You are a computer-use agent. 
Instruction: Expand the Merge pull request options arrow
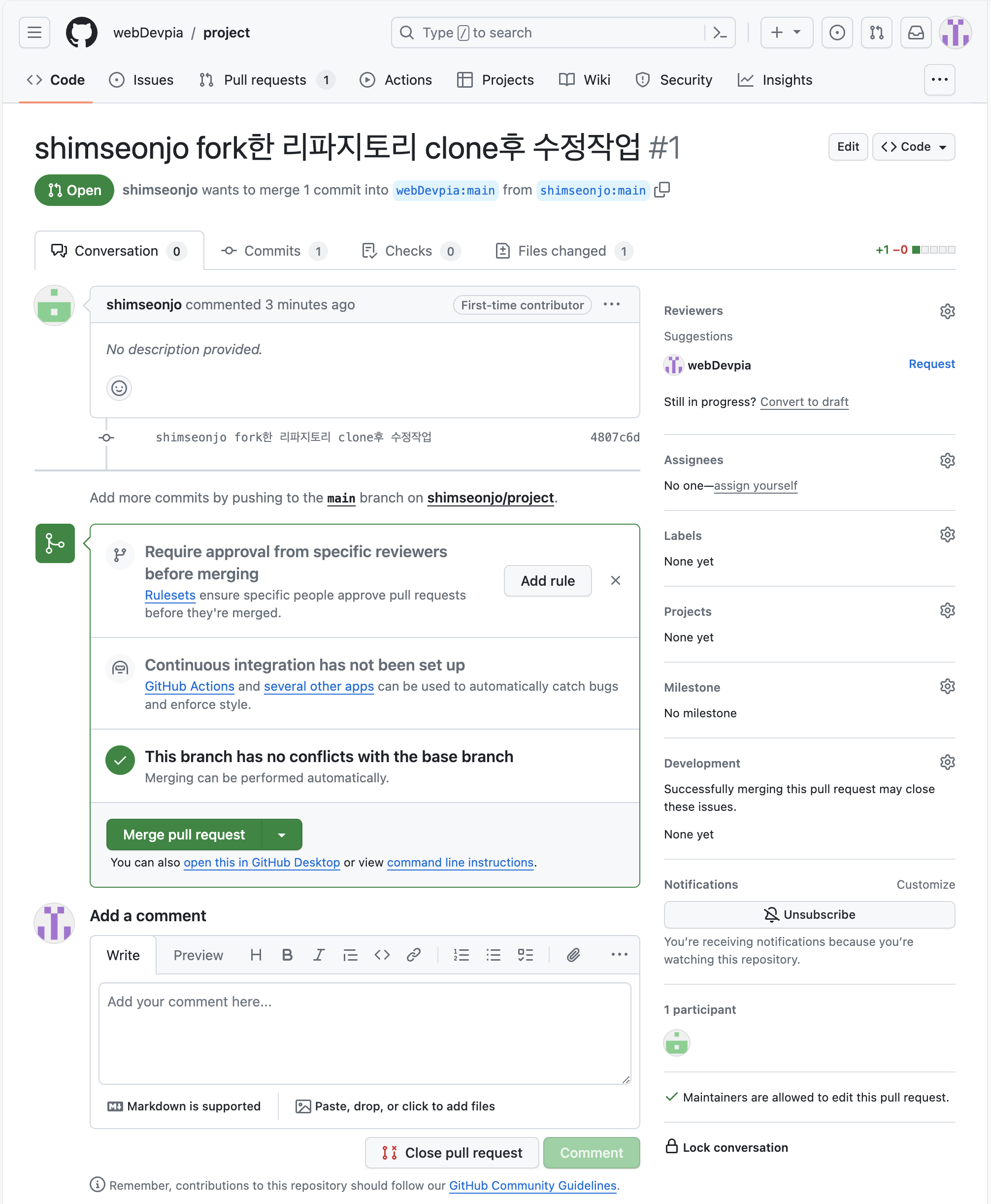click(x=281, y=834)
